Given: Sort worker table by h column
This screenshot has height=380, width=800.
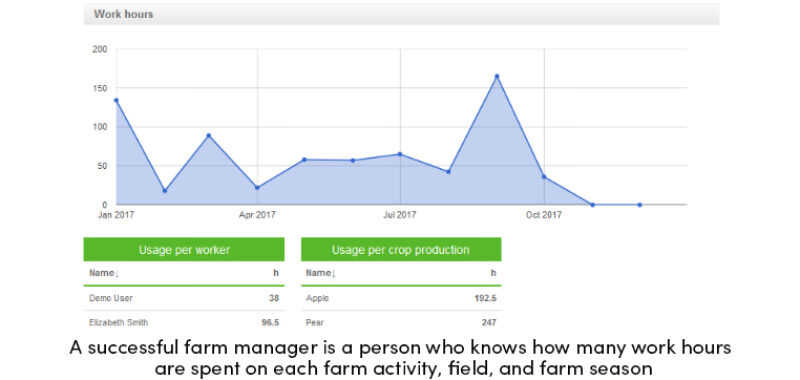Looking at the screenshot, I should tap(276, 273).
